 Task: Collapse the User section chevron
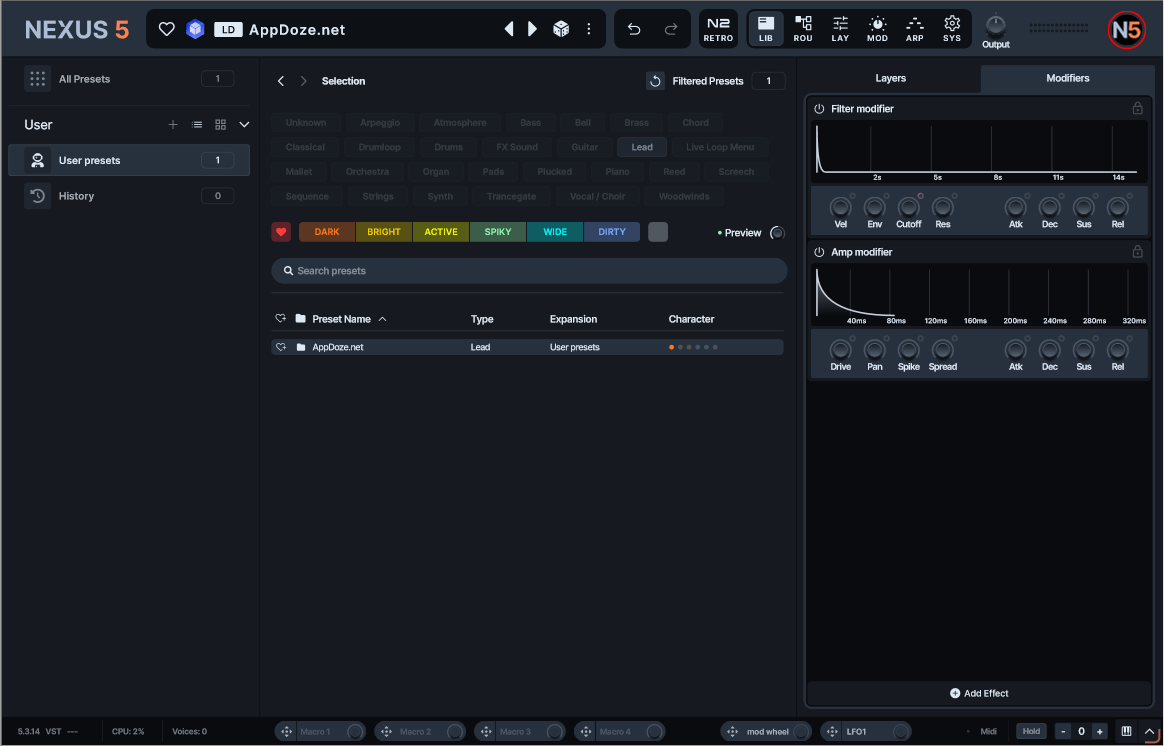point(244,125)
